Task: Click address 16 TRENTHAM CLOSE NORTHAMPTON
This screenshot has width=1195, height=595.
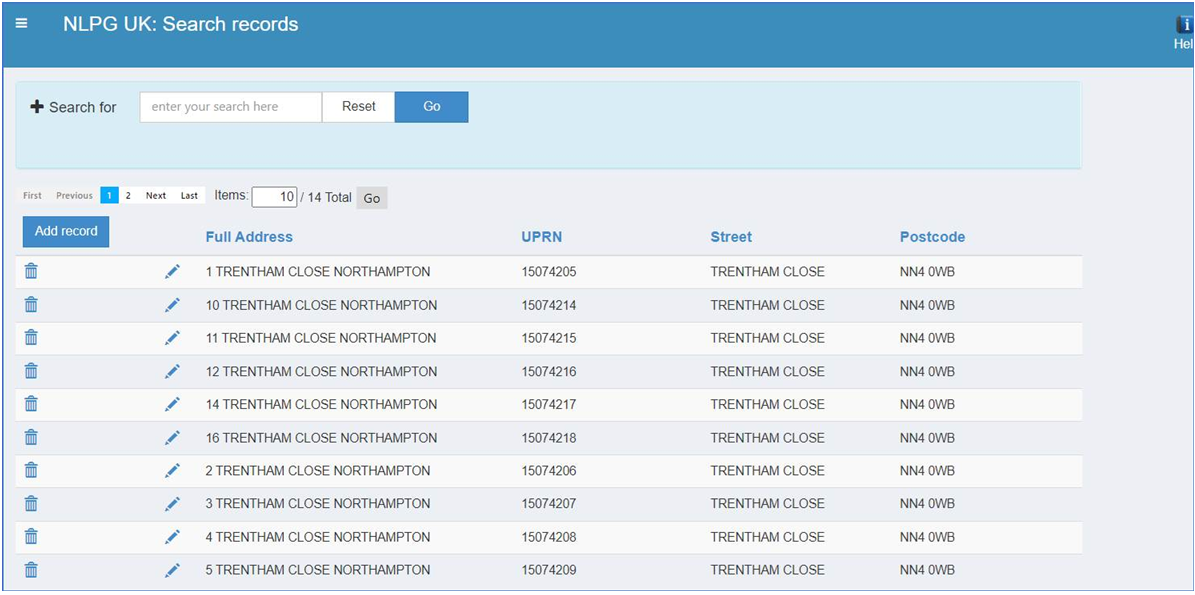Action: pyautogui.click(x=322, y=438)
